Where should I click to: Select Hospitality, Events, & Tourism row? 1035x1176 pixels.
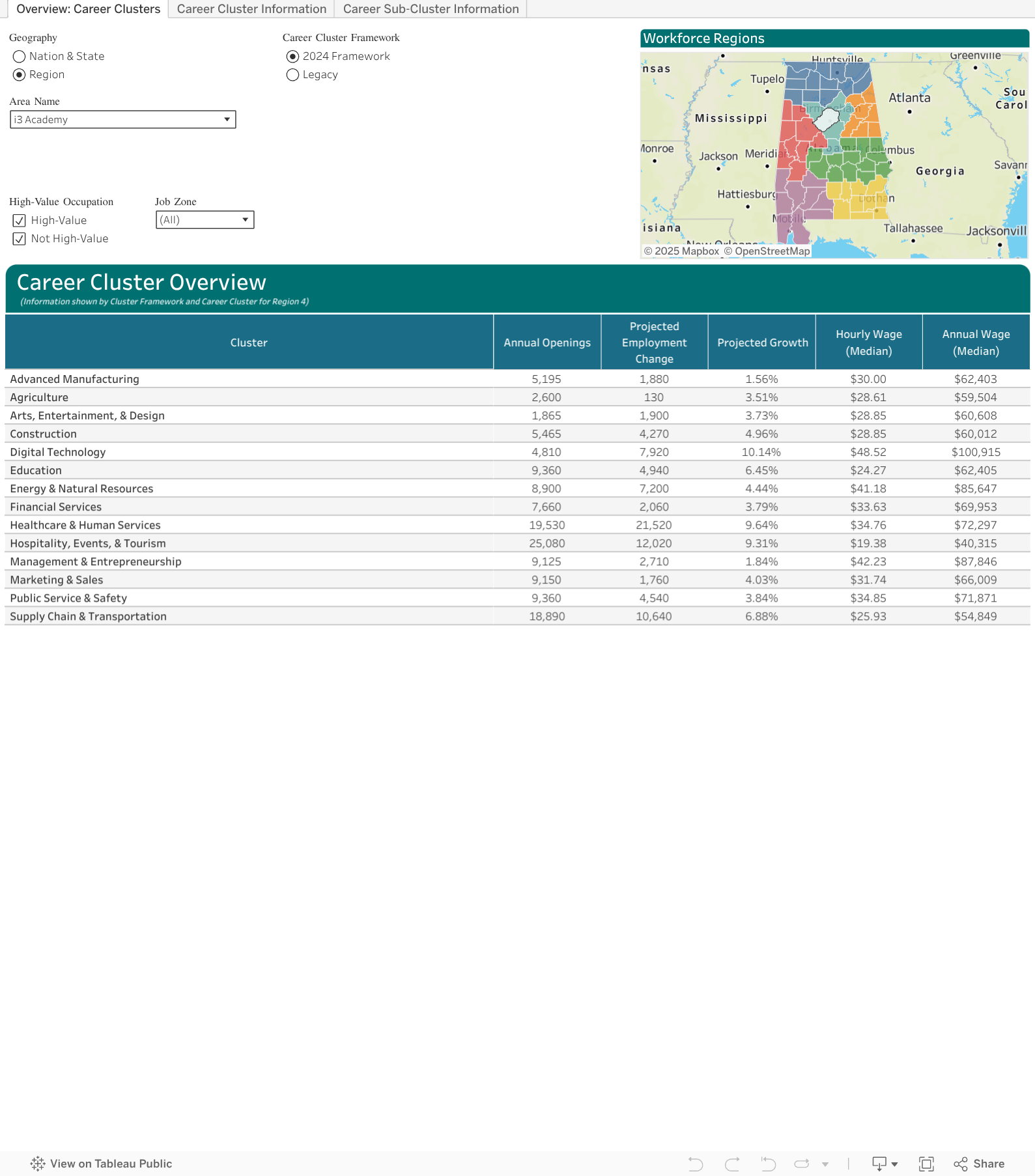[x=517, y=543]
